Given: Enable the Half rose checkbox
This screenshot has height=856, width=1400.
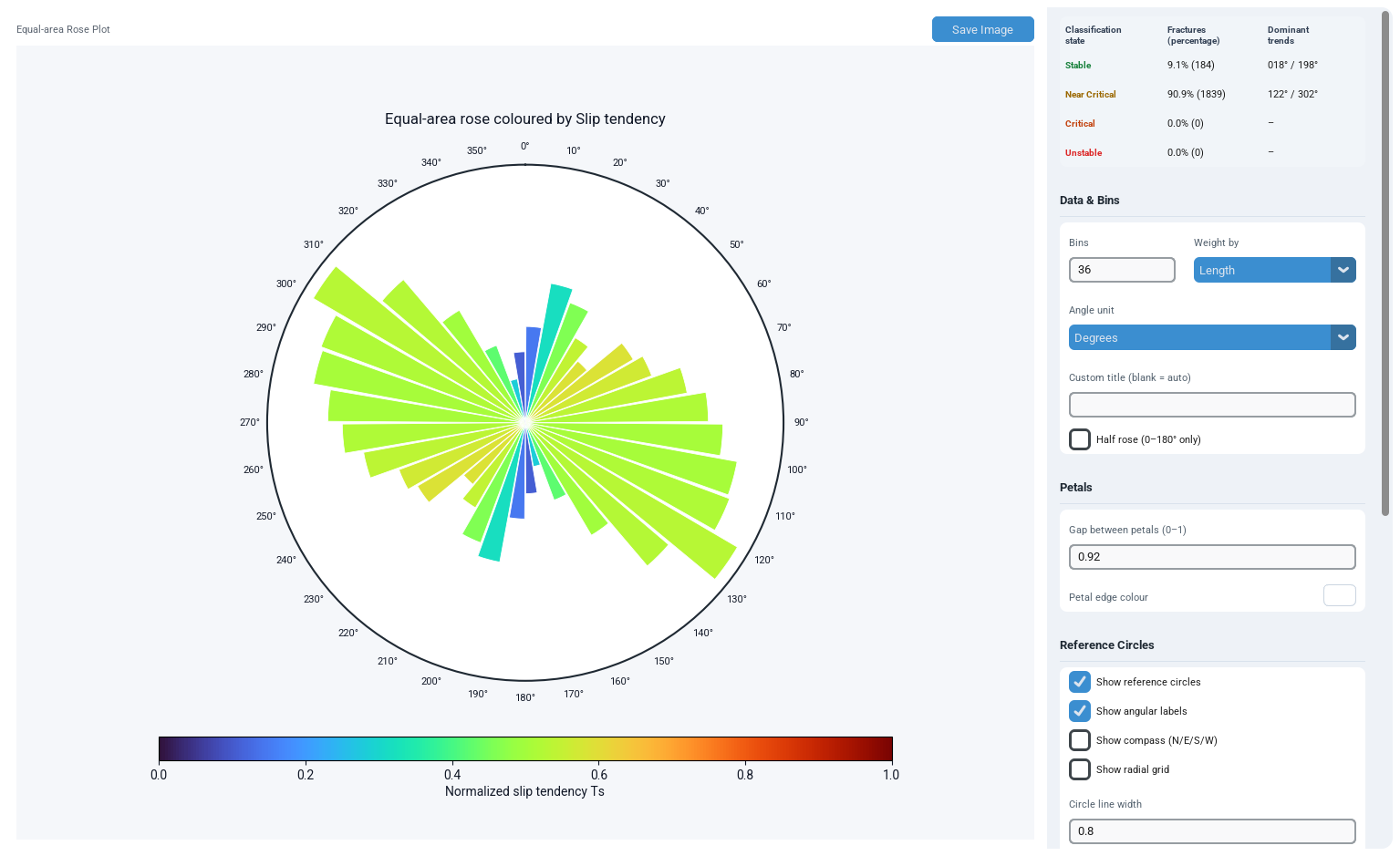Looking at the screenshot, I should click(1080, 439).
